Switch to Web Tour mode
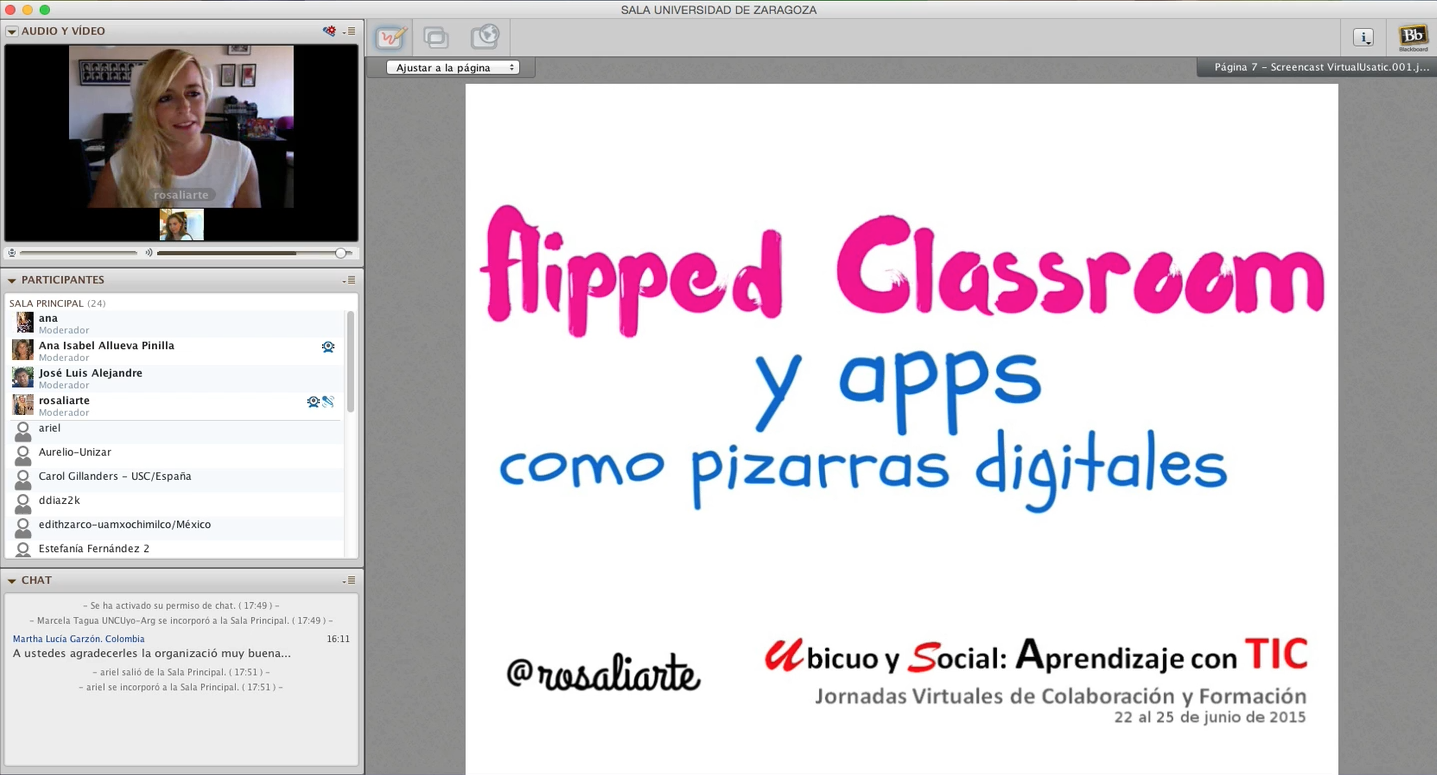Viewport: 1437px width, 775px height. 484,38
